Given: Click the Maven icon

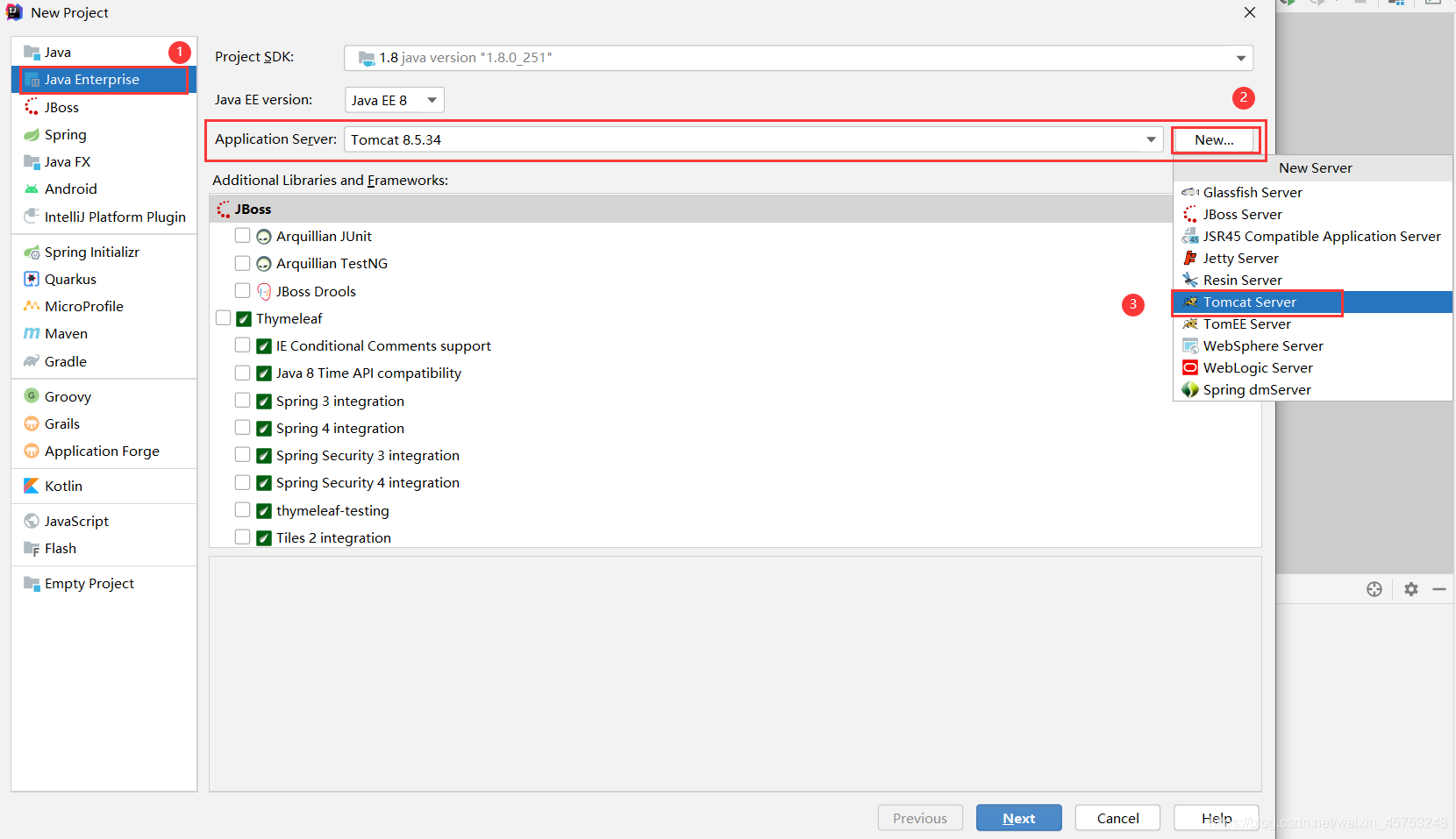Looking at the screenshot, I should [32, 333].
